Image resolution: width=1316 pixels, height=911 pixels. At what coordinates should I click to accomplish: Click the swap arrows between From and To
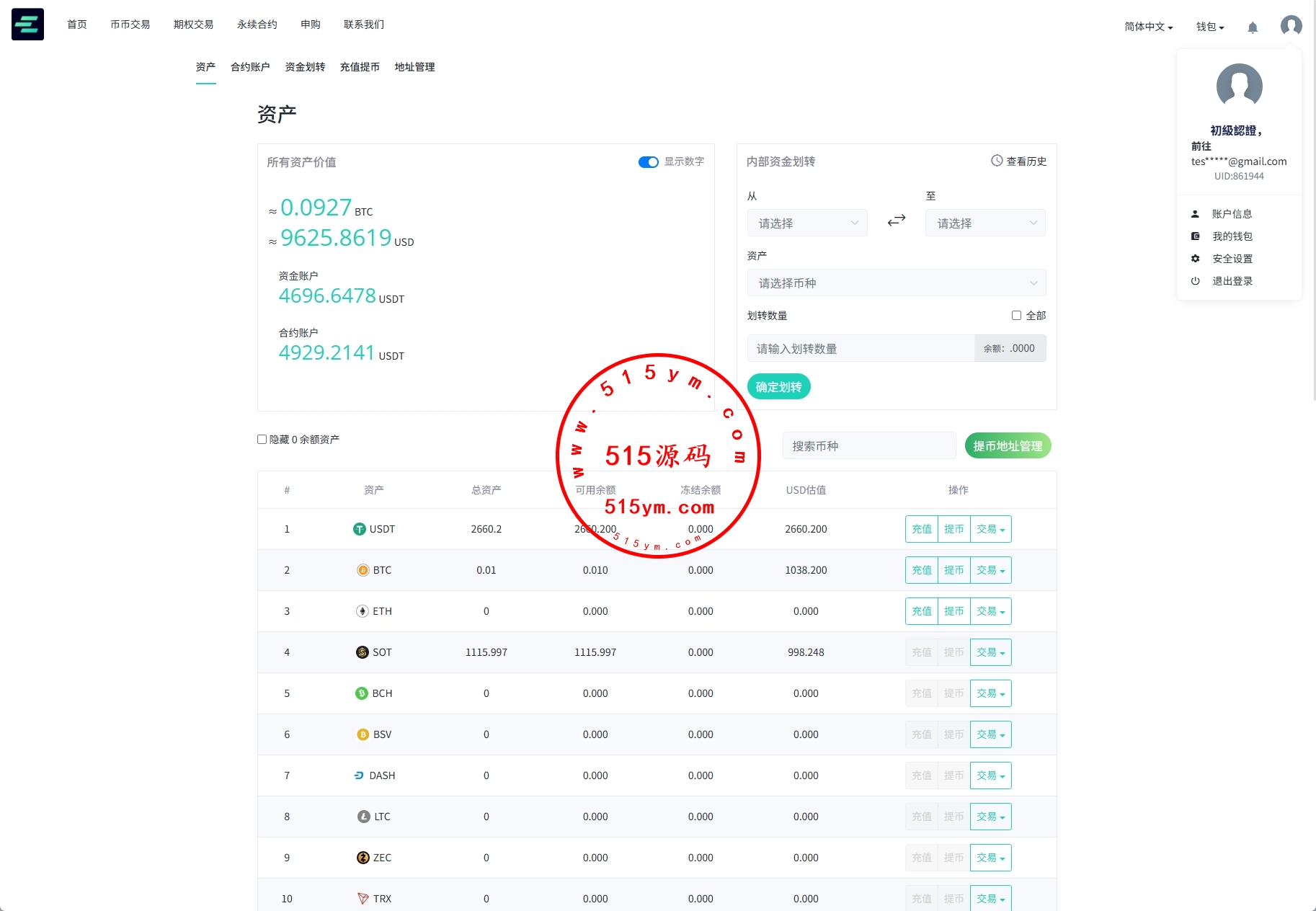point(896,221)
